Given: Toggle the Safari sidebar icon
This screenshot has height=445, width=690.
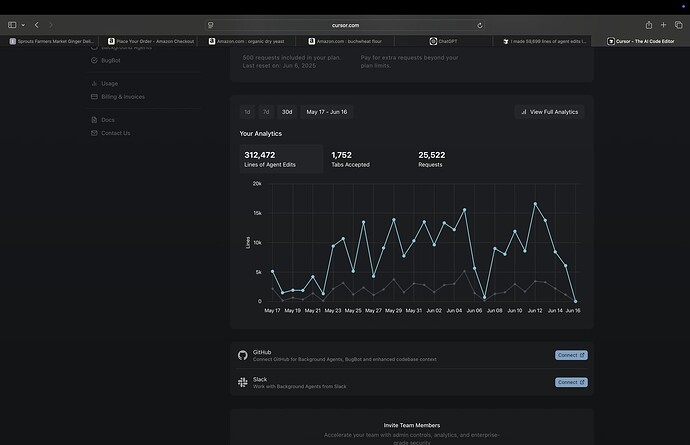Looking at the screenshot, I should click(x=12, y=25).
